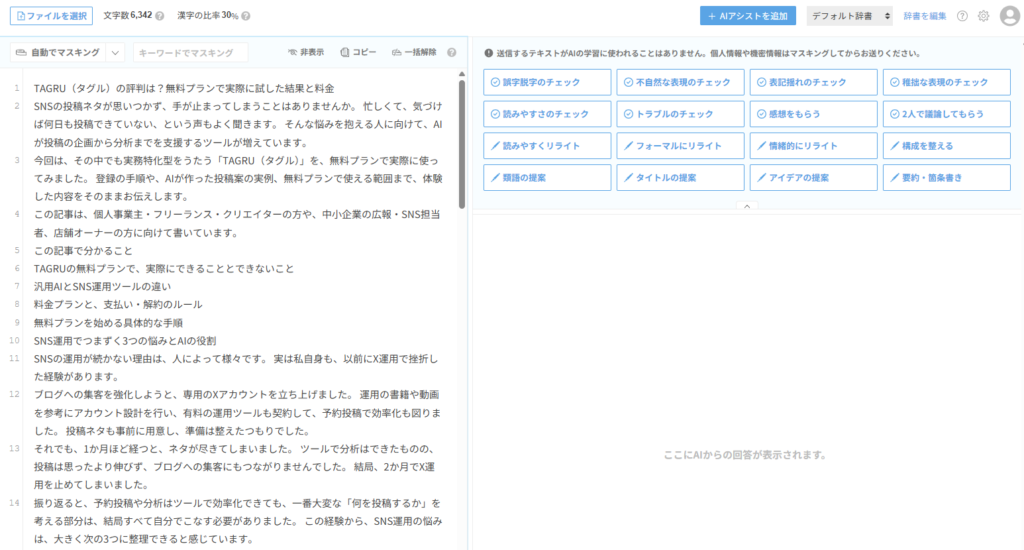This screenshot has width=1024, height=550.
Task: Run トラブルのチェック
Action: [x=680, y=114]
